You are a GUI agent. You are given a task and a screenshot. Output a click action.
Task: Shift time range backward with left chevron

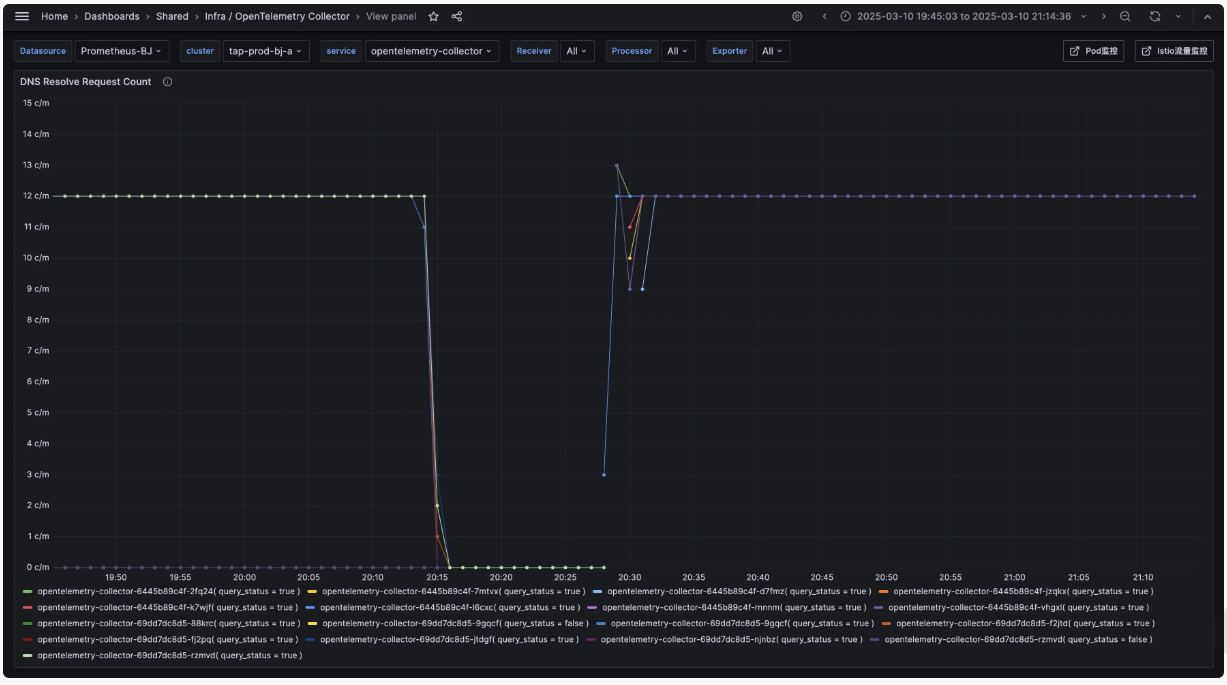(x=824, y=16)
